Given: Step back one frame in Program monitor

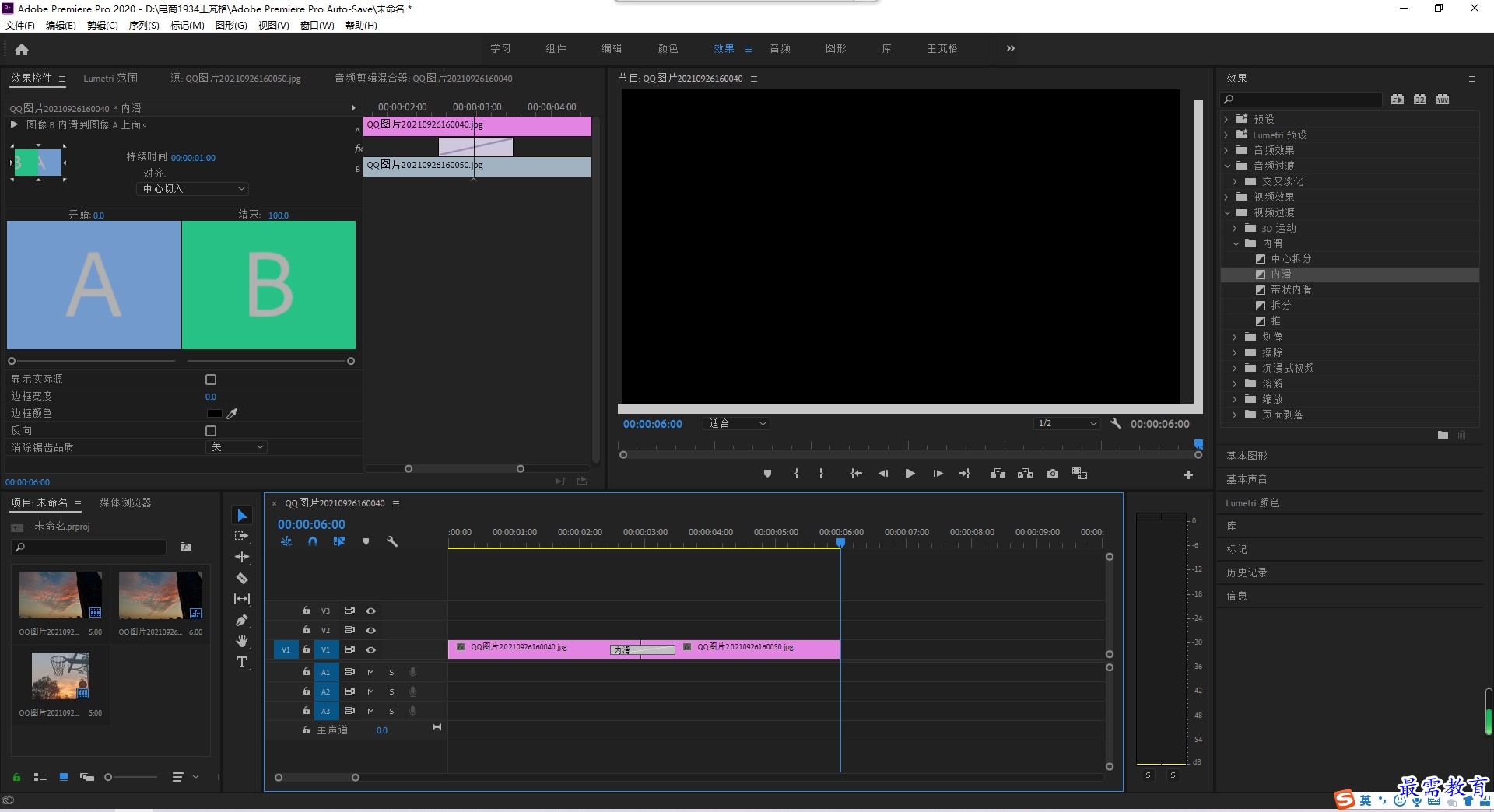Looking at the screenshot, I should (x=883, y=474).
